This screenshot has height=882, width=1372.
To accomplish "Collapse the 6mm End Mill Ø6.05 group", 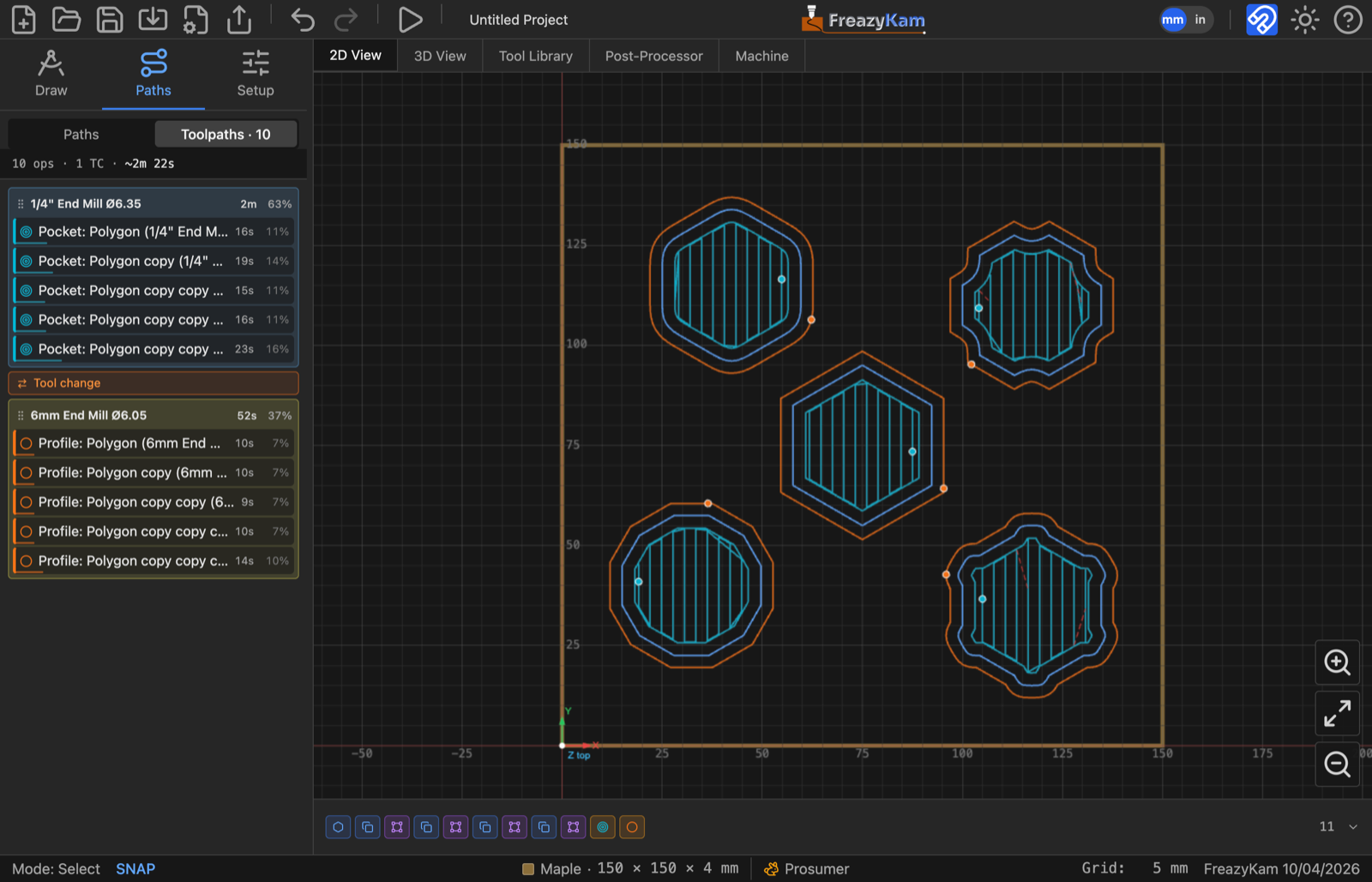I will (153, 415).
